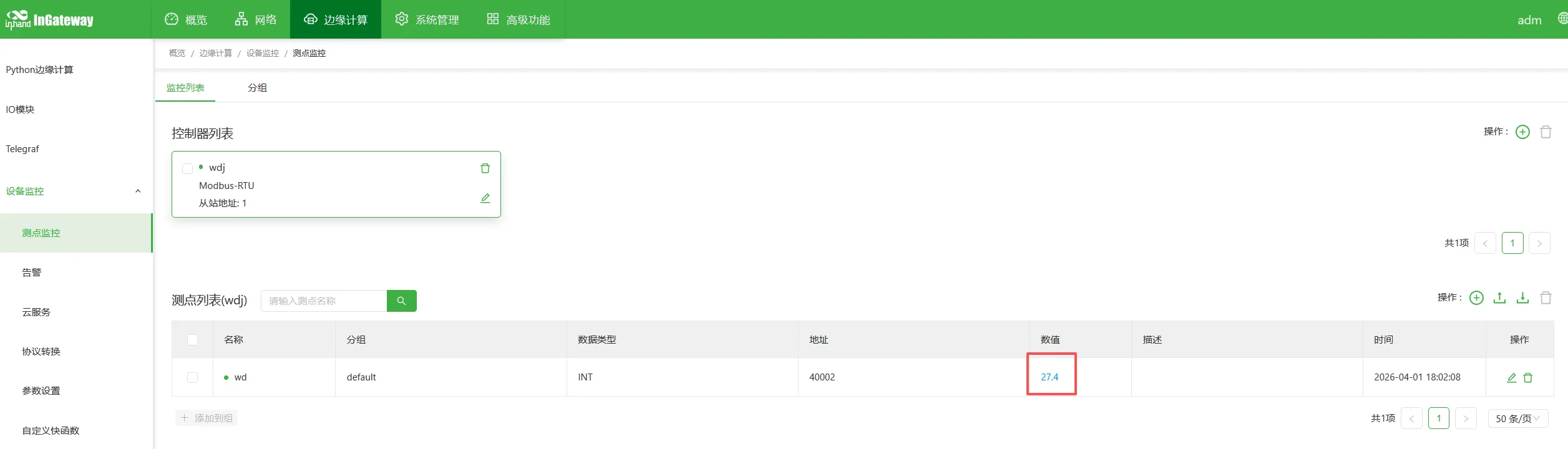This screenshot has height=449, width=1568.
Task: Click the next-page arrow beside 50 条/页
Action: [1466, 418]
